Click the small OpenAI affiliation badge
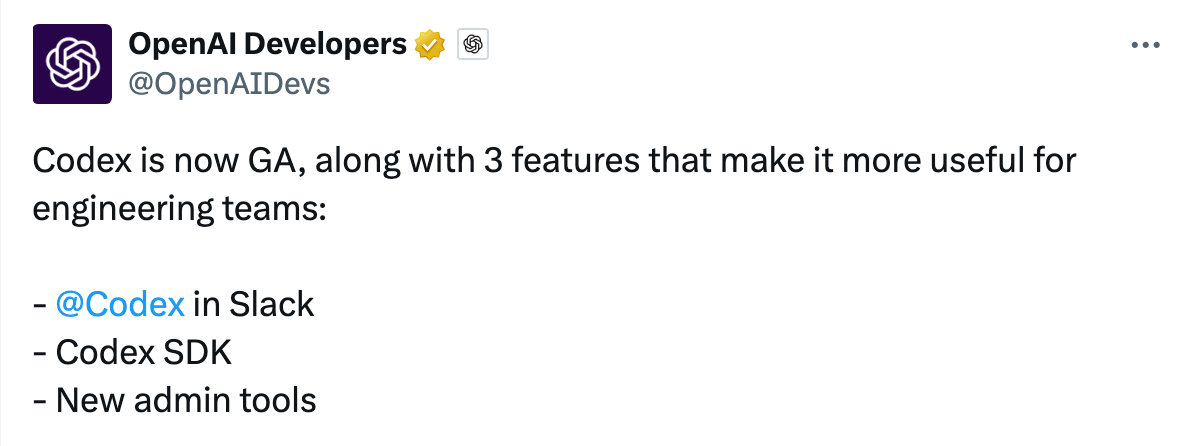Screen dimensions: 1196x446 [472, 44]
